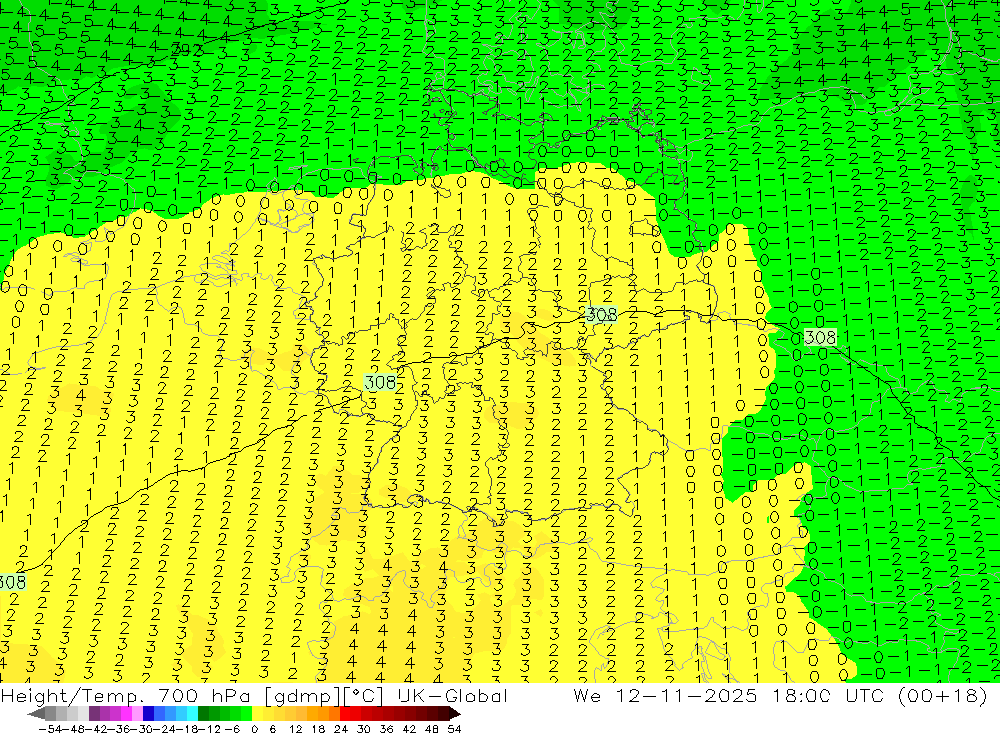This screenshot has width=1000, height=733.
Task: Click the "36" legend value
Action: pos(386,729)
